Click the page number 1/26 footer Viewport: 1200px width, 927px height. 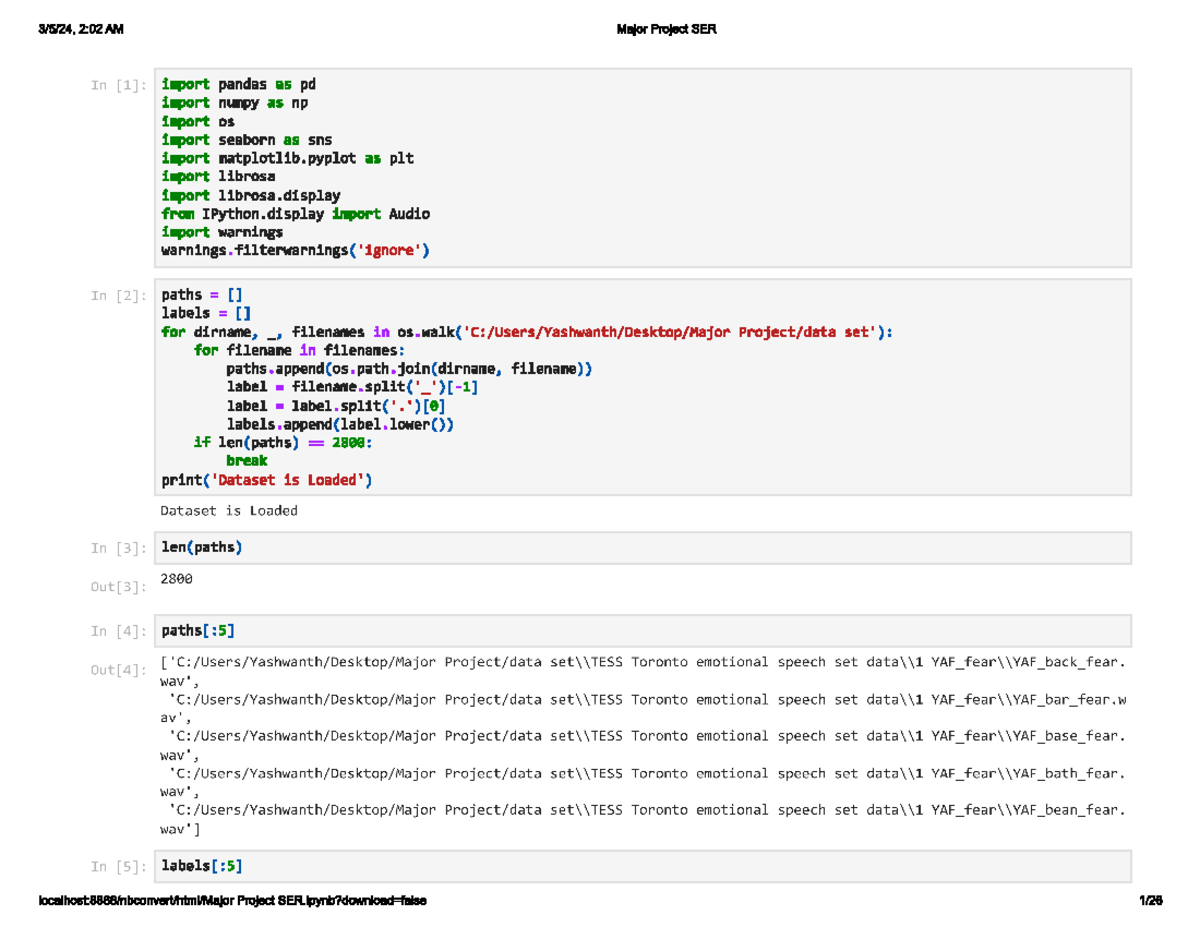(x=1150, y=901)
